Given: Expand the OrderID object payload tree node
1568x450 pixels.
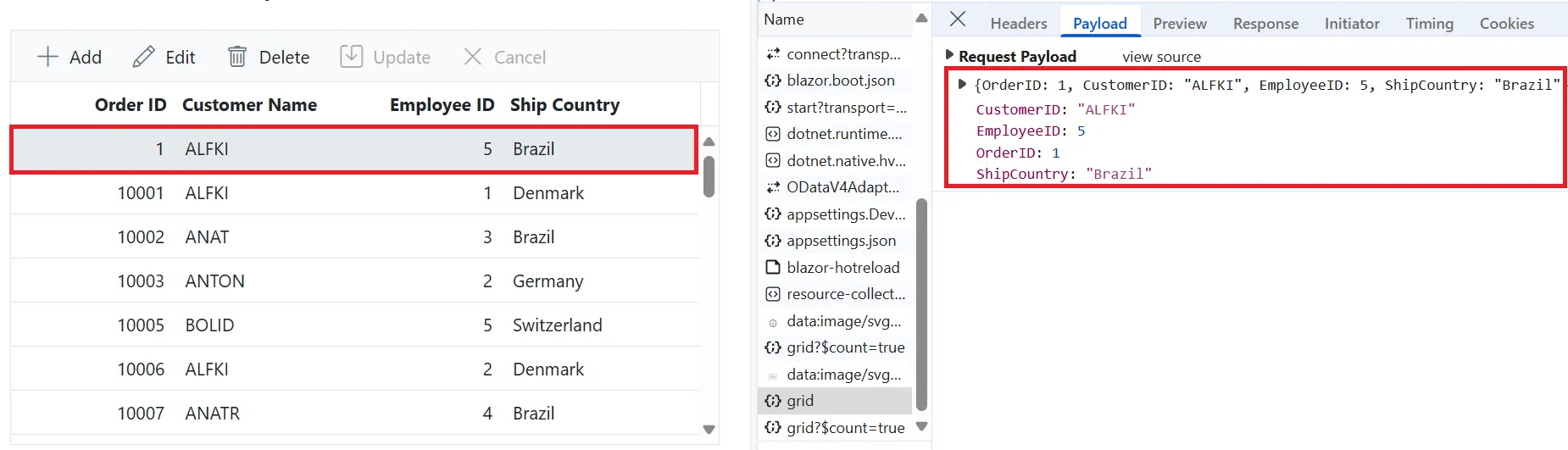Looking at the screenshot, I should click(962, 84).
